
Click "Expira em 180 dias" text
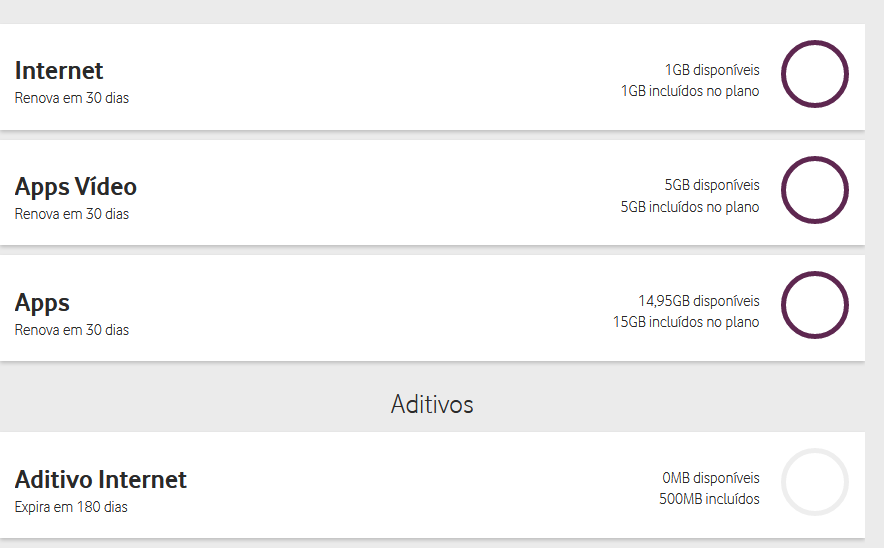coord(71,507)
